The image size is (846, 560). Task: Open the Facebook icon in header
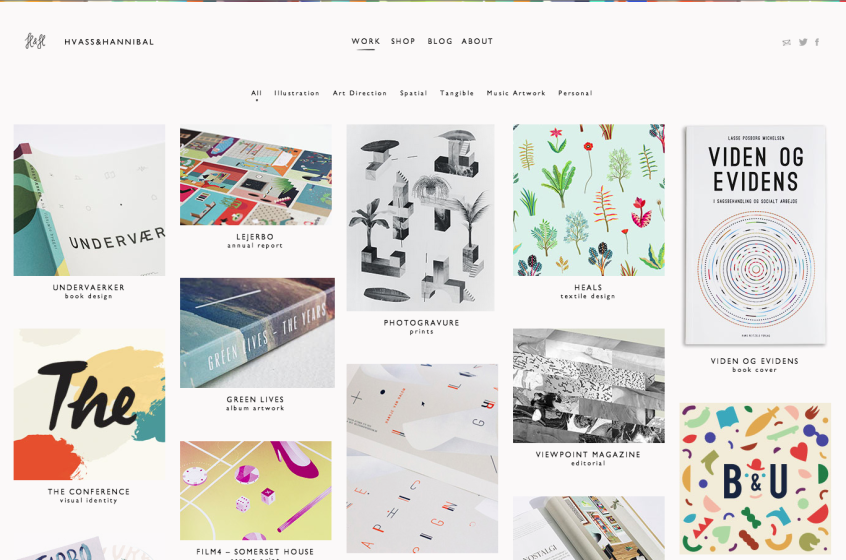click(817, 42)
